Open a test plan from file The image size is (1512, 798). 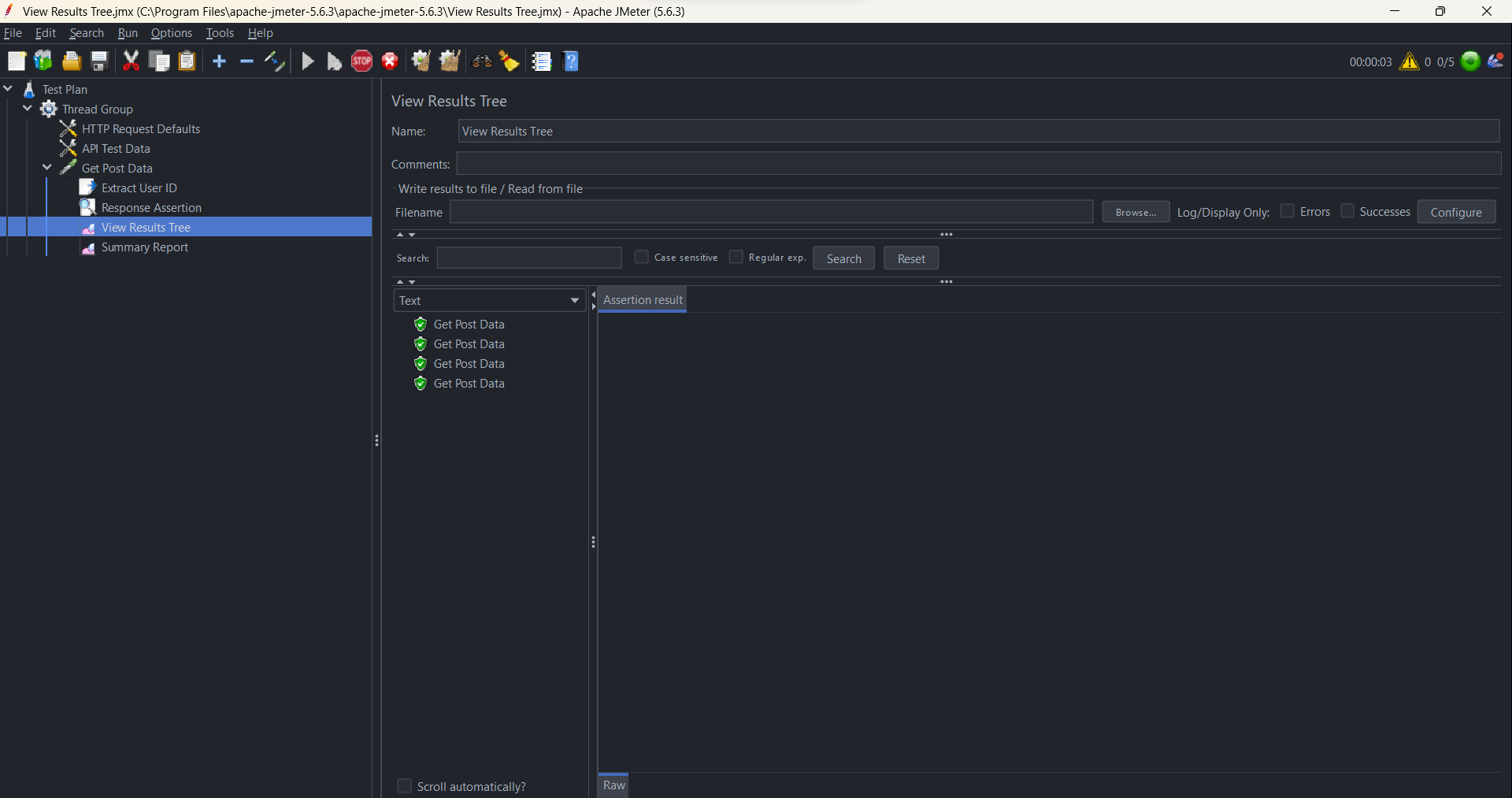(71, 61)
